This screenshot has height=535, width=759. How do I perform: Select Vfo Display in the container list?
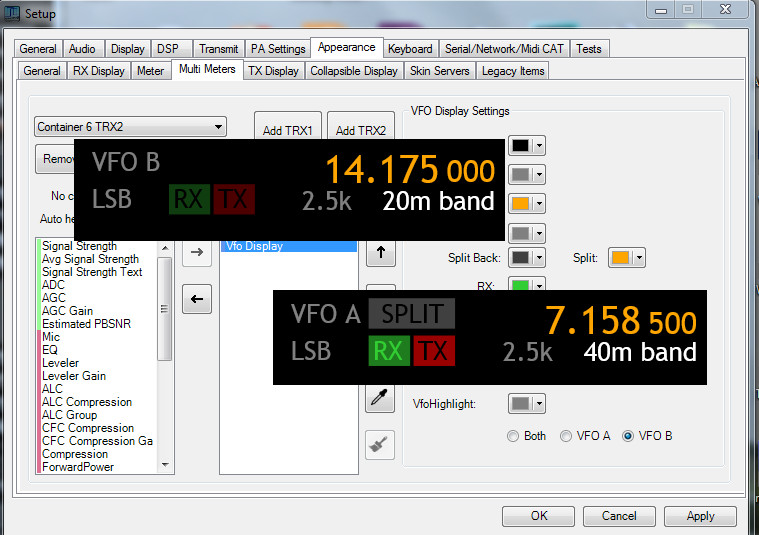point(288,246)
